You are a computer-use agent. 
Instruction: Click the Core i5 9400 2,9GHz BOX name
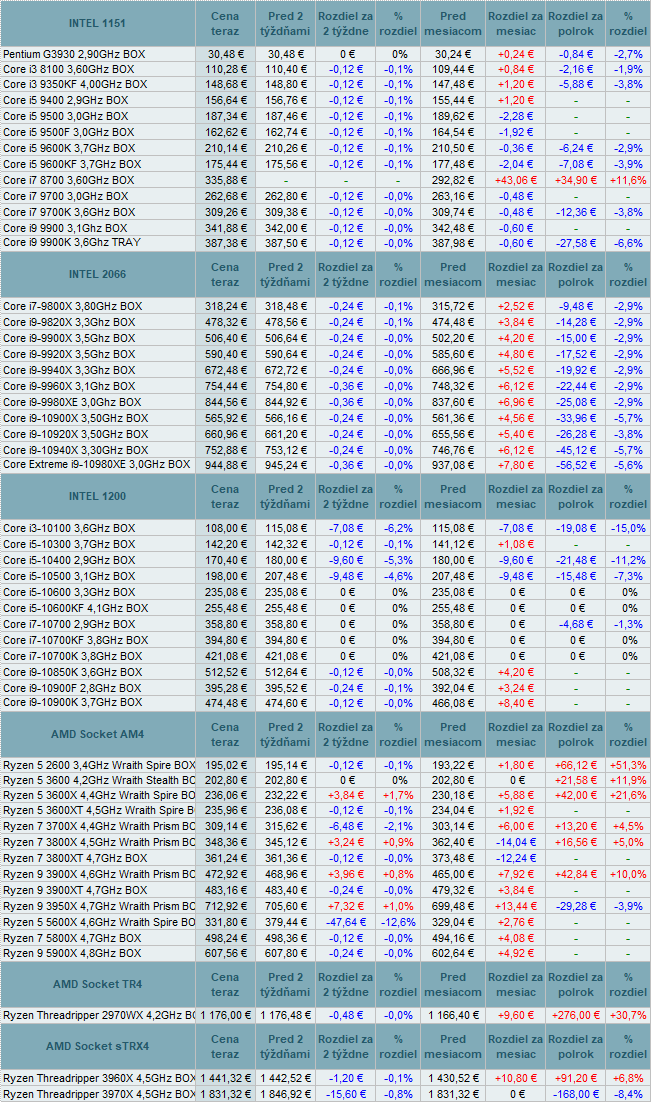click(x=65, y=101)
